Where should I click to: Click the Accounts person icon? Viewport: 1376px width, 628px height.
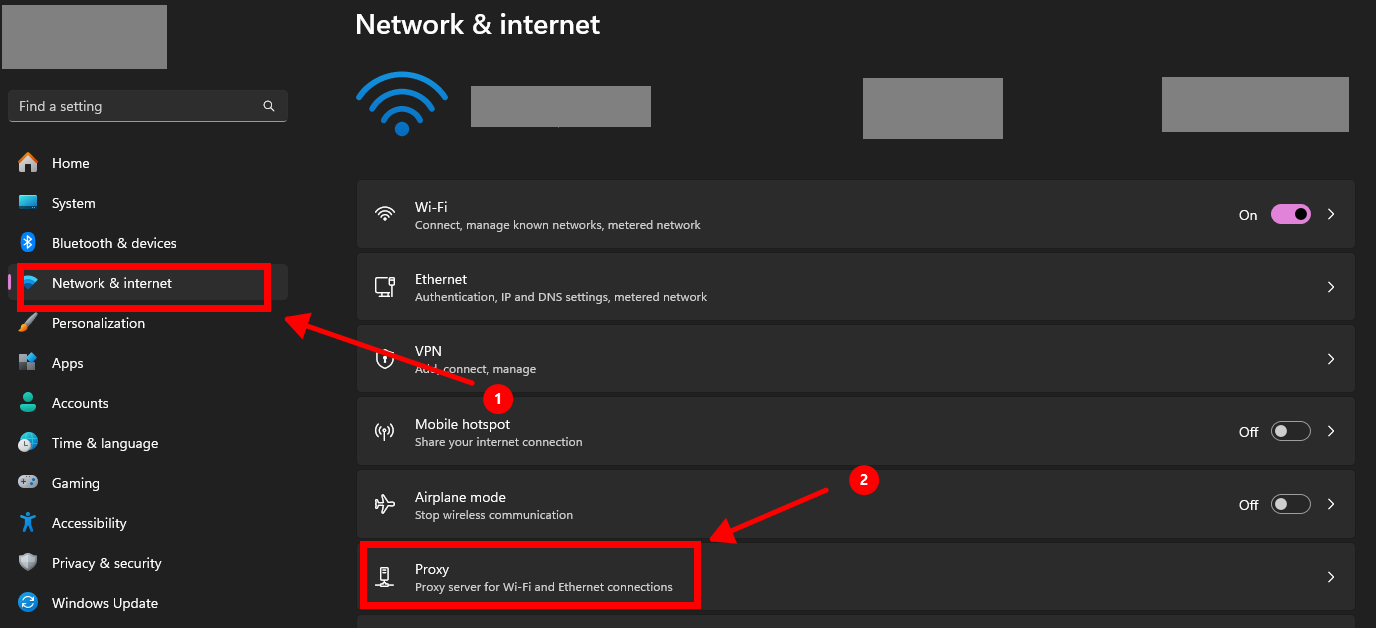(x=28, y=403)
